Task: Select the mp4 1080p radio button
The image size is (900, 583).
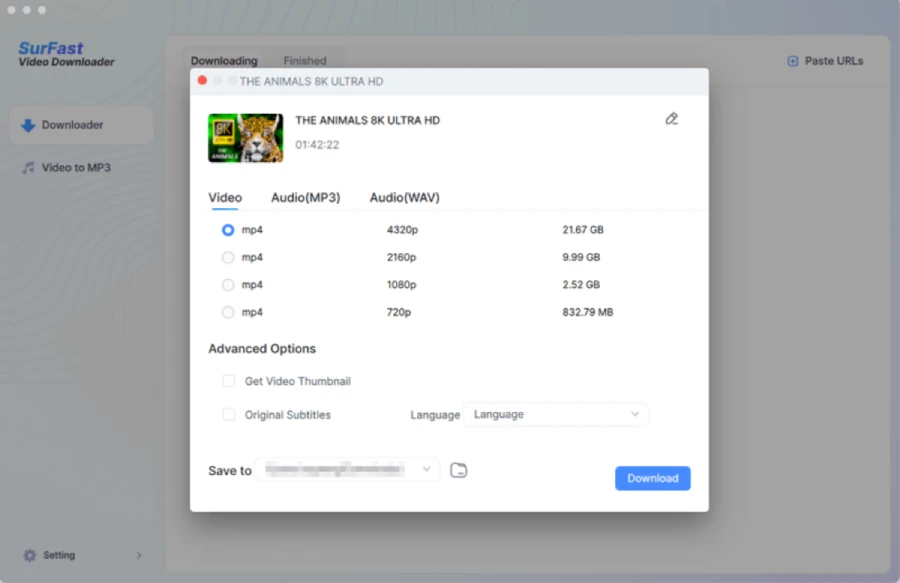Action: point(228,285)
